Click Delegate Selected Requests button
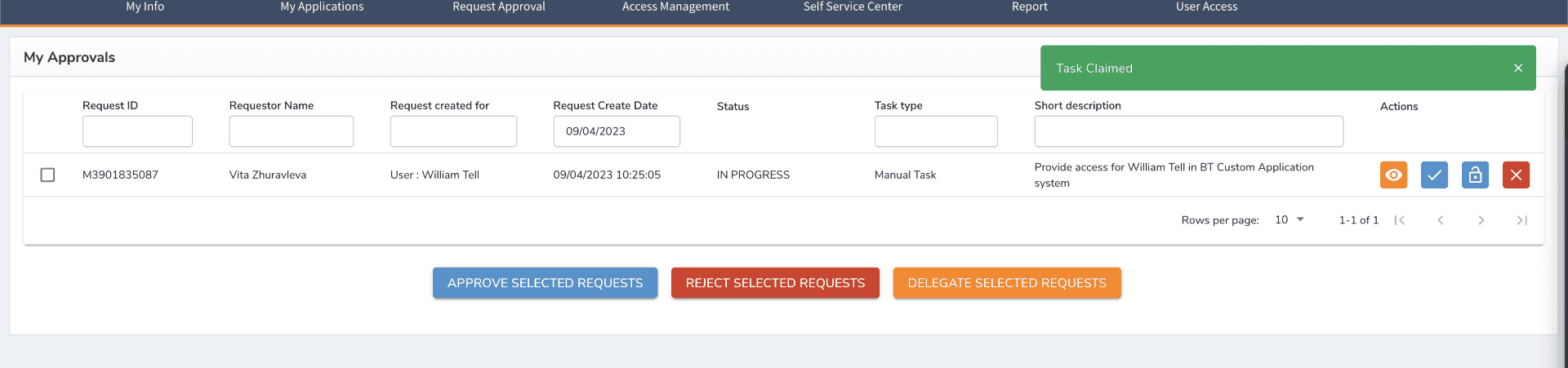Screen dimensions: 1568x368 tap(1007, 283)
